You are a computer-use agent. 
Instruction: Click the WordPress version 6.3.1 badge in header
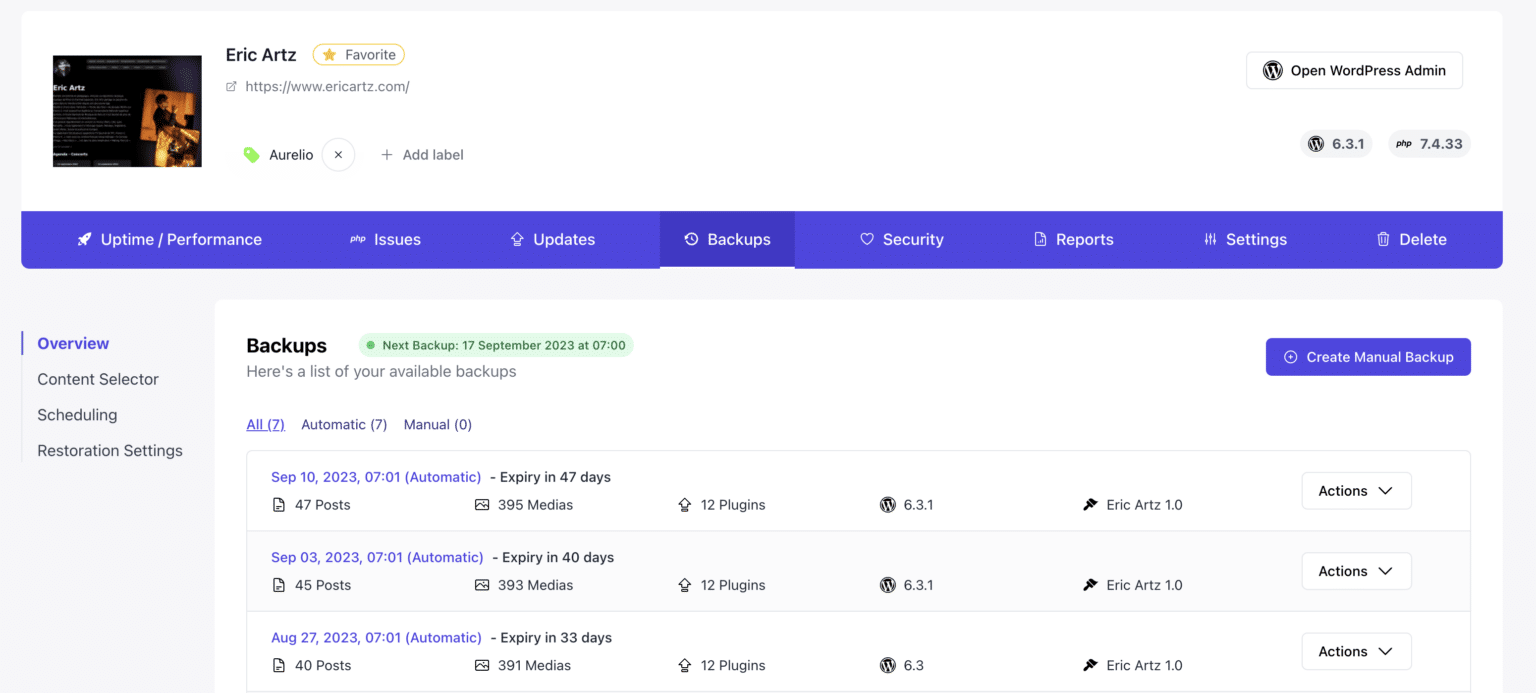pos(1337,144)
